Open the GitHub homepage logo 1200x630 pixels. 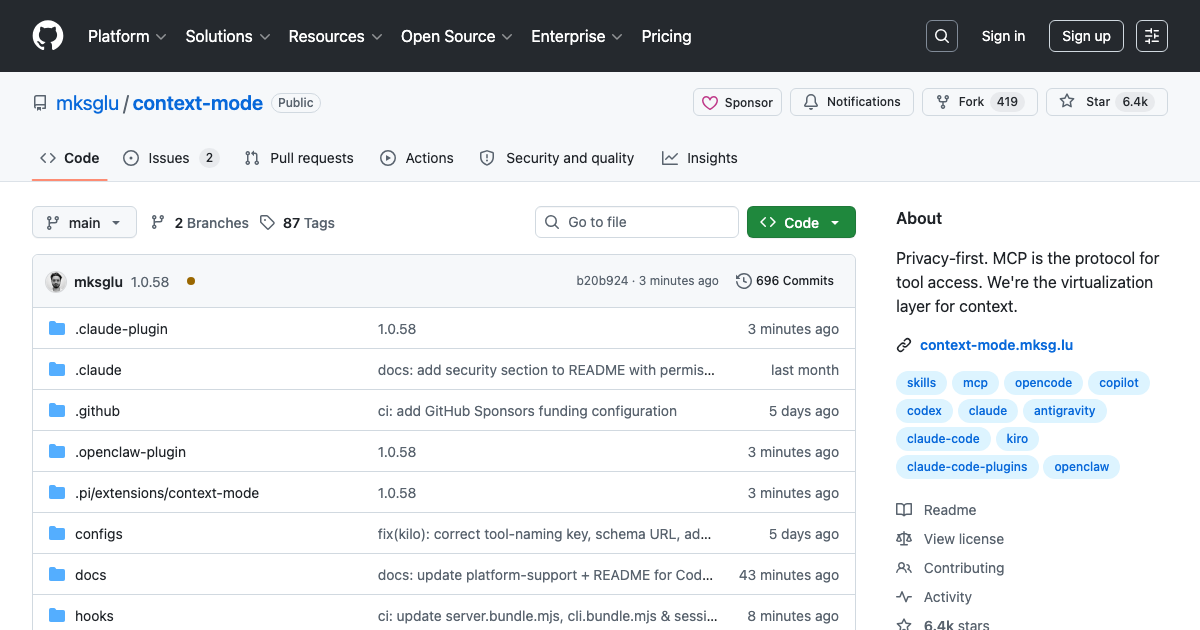point(48,36)
